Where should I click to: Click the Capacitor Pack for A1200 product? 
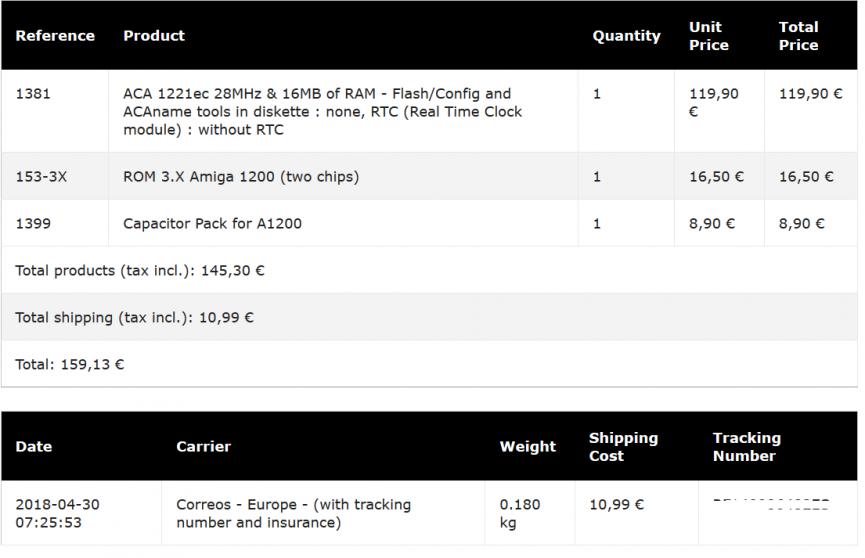(x=212, y=224)
